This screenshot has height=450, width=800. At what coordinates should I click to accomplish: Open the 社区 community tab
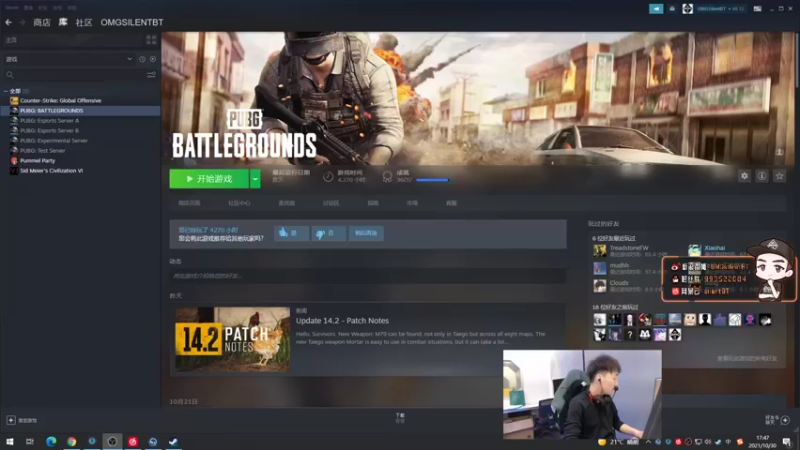coord(84,22)
